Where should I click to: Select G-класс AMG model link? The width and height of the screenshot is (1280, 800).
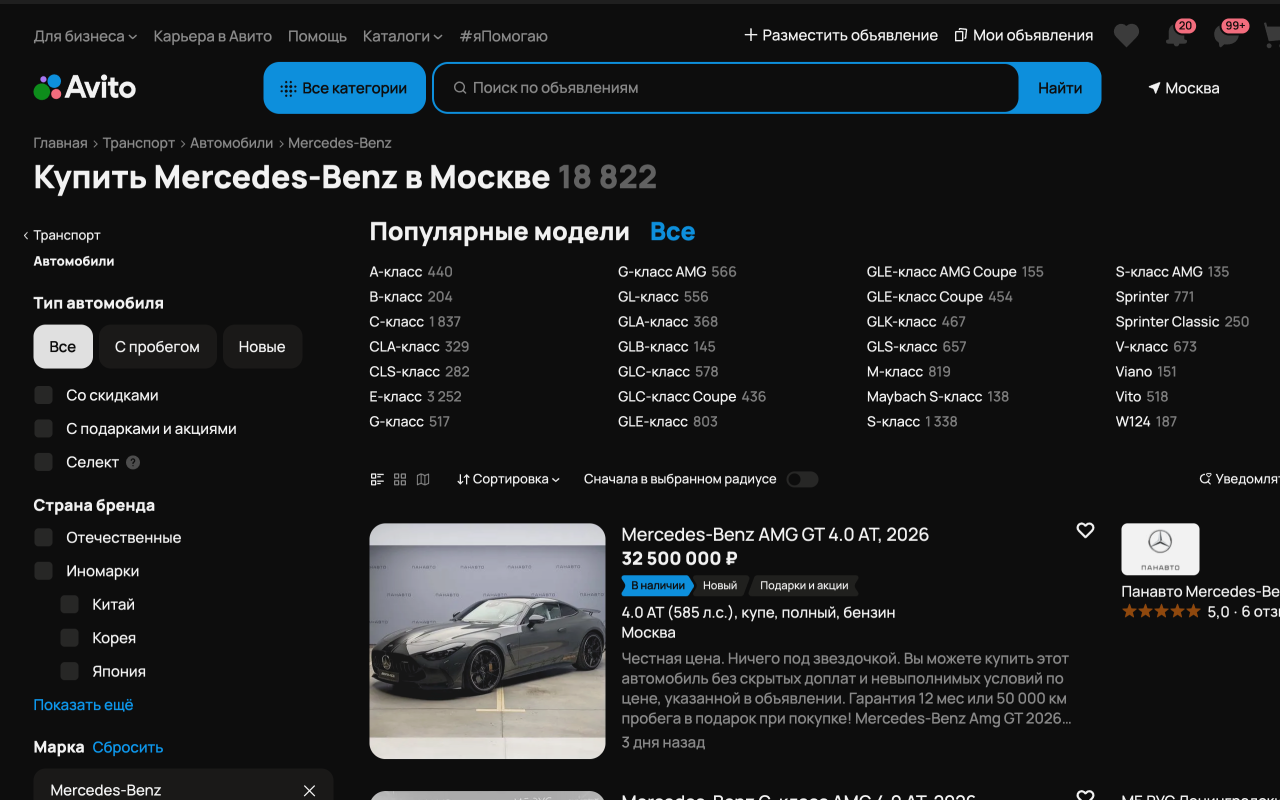[662, 272]
